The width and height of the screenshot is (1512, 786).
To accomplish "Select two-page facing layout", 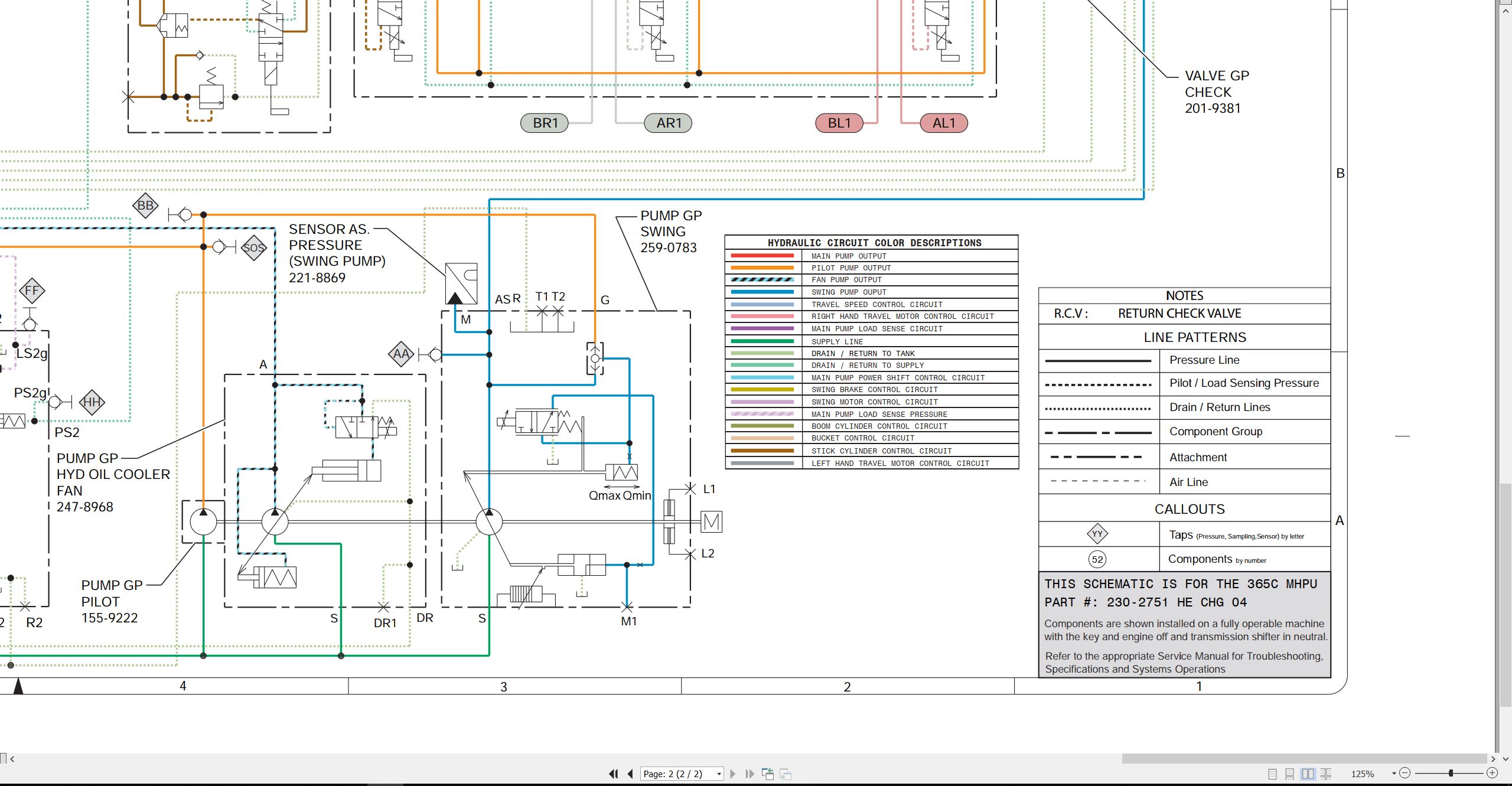I will tap(1308, 774).
